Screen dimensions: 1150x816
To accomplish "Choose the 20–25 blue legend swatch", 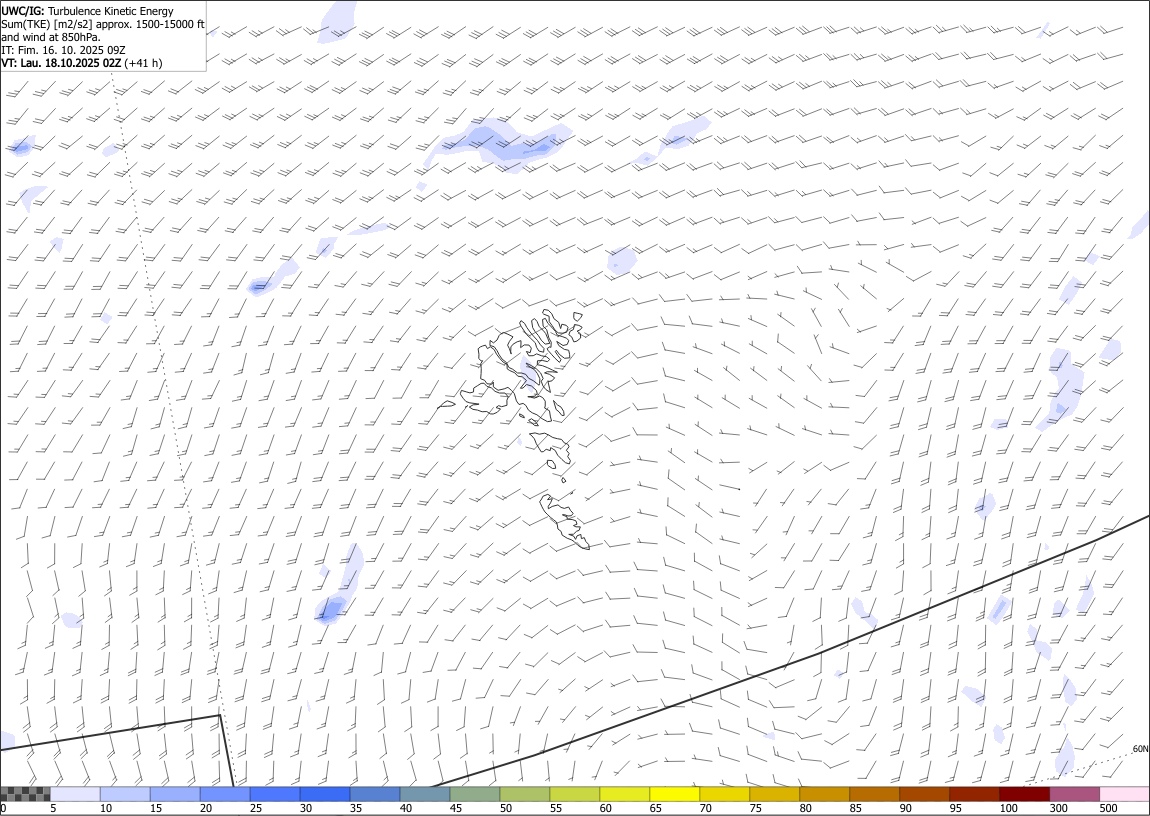I will pyautogui.click(x=225, y=794).
